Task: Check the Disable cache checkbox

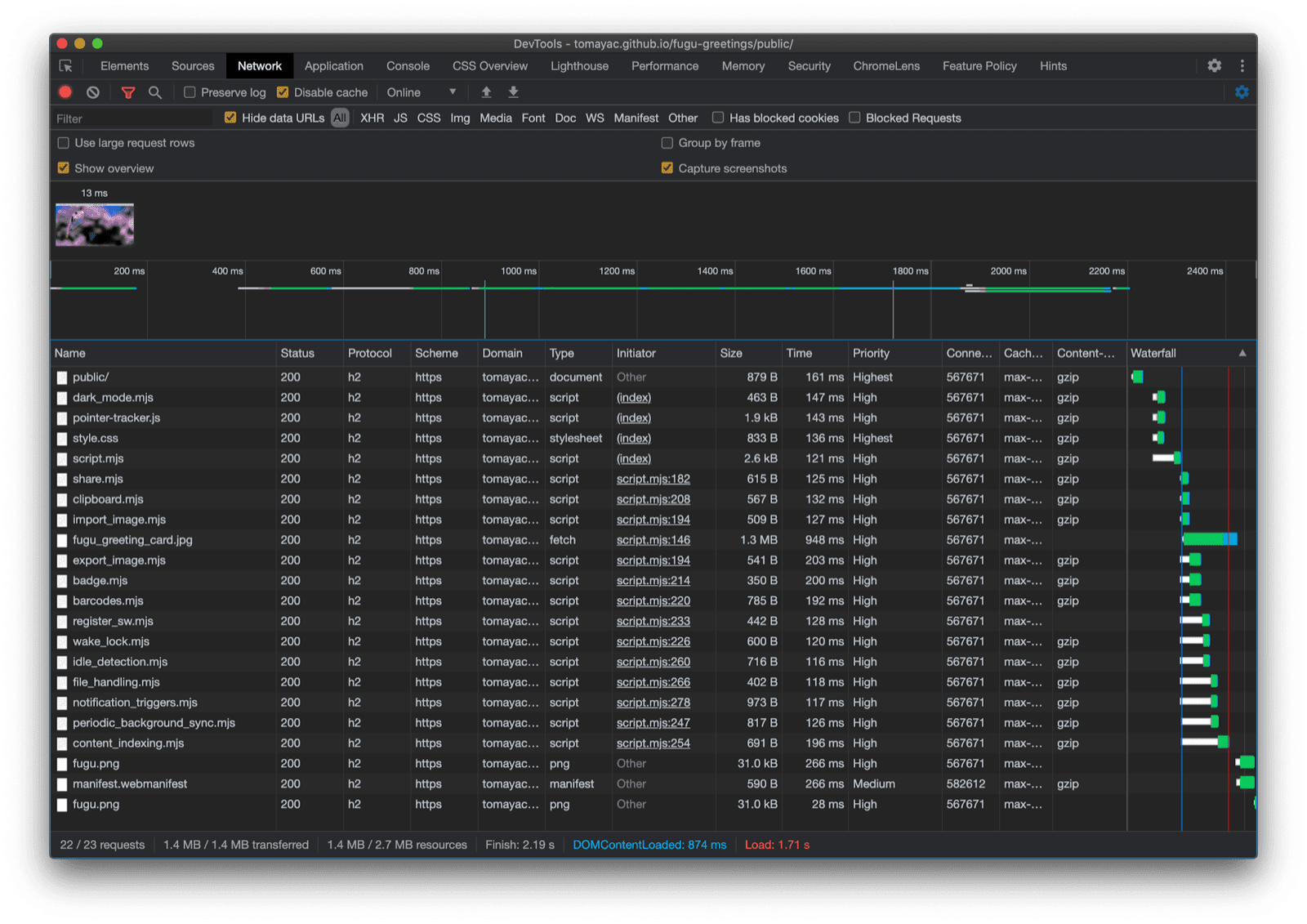Action: 282,92
